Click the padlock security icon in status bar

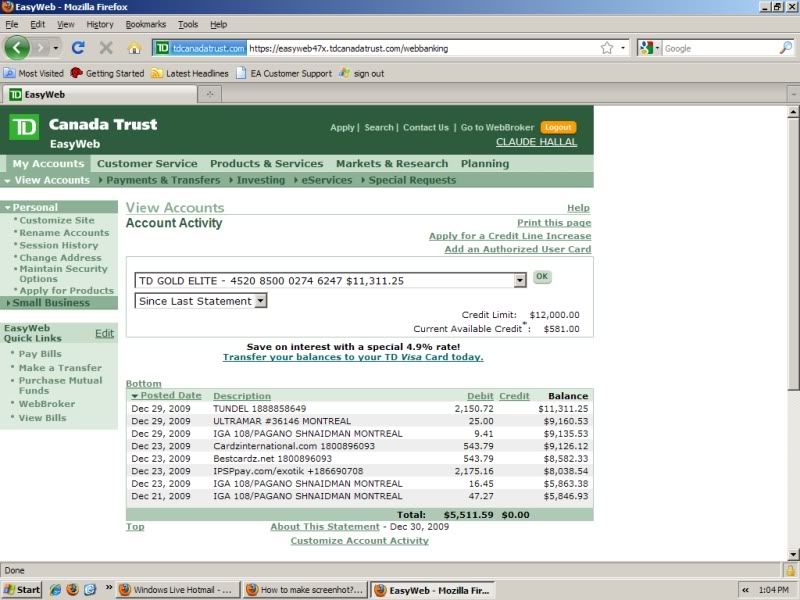790,570
